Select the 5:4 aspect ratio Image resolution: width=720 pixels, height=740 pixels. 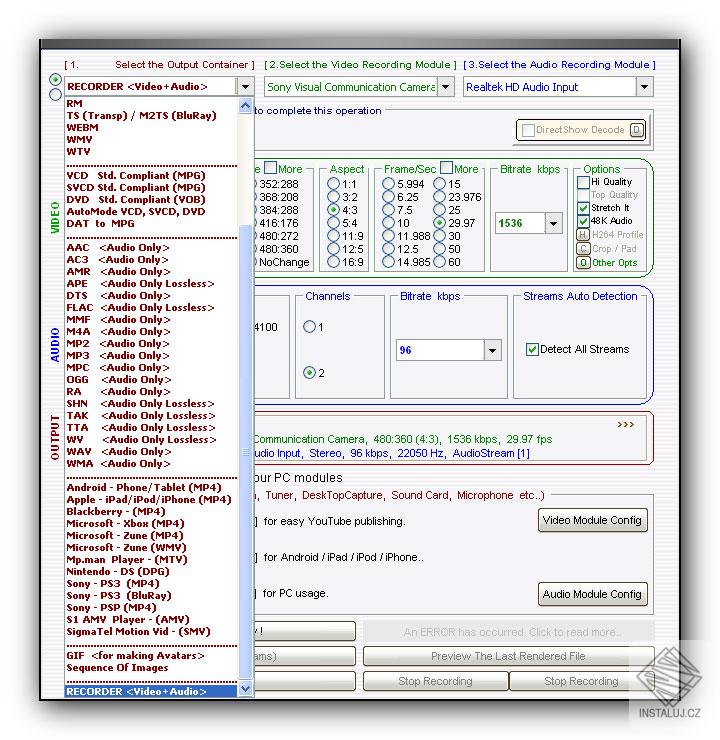tap(334, 223)
